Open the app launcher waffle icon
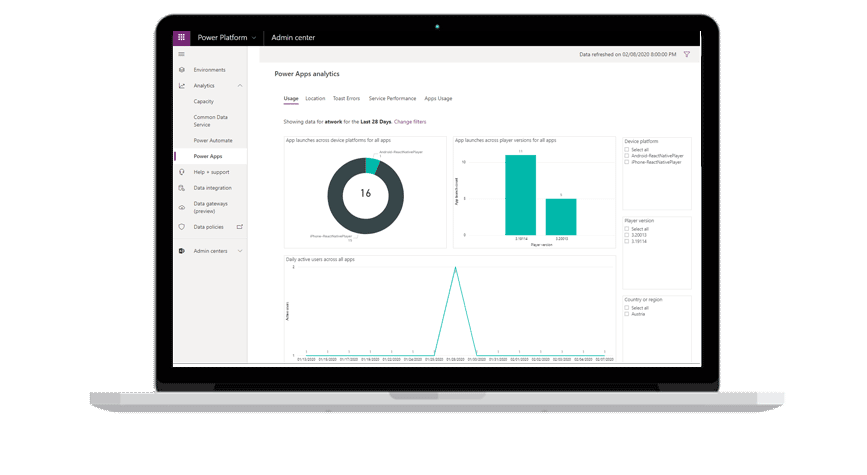 (x=181, y=37)
